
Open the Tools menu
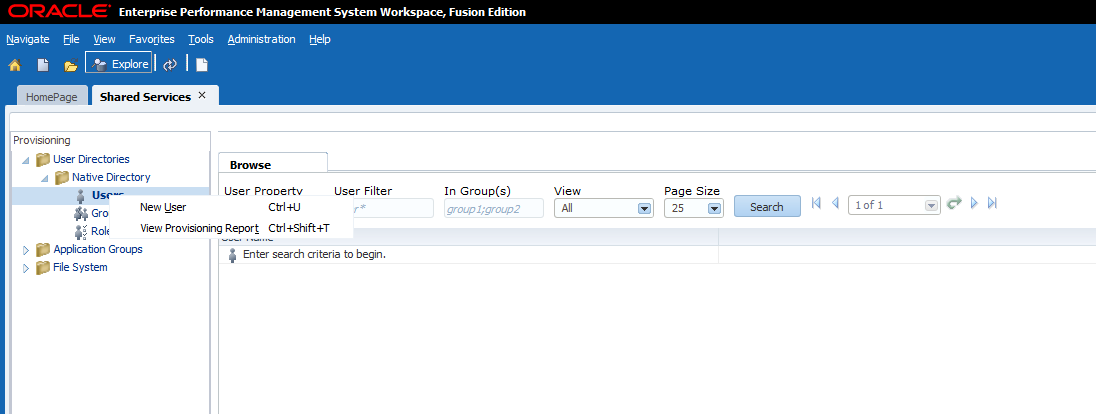(201, 39)
